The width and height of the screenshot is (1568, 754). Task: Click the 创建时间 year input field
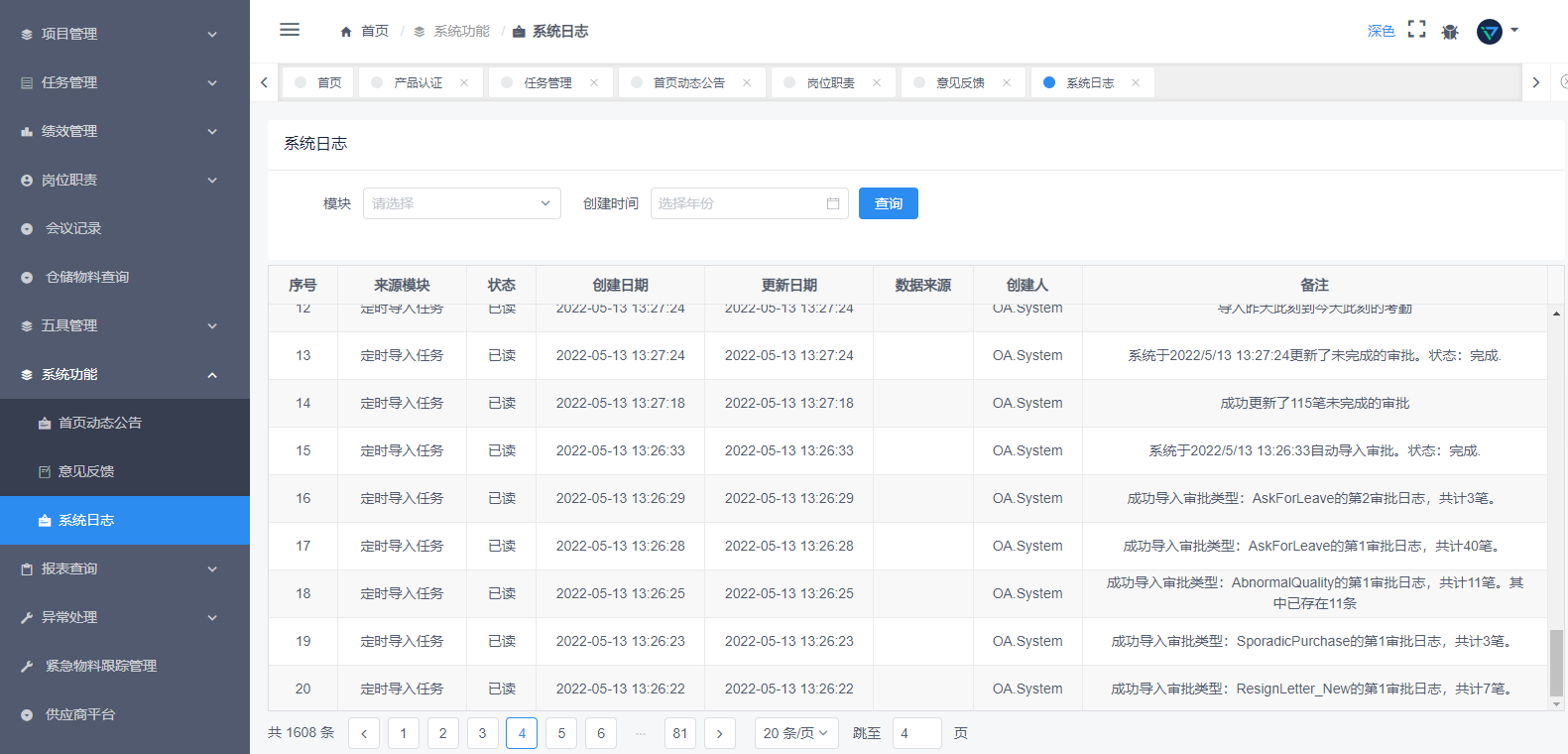[750, 203]
